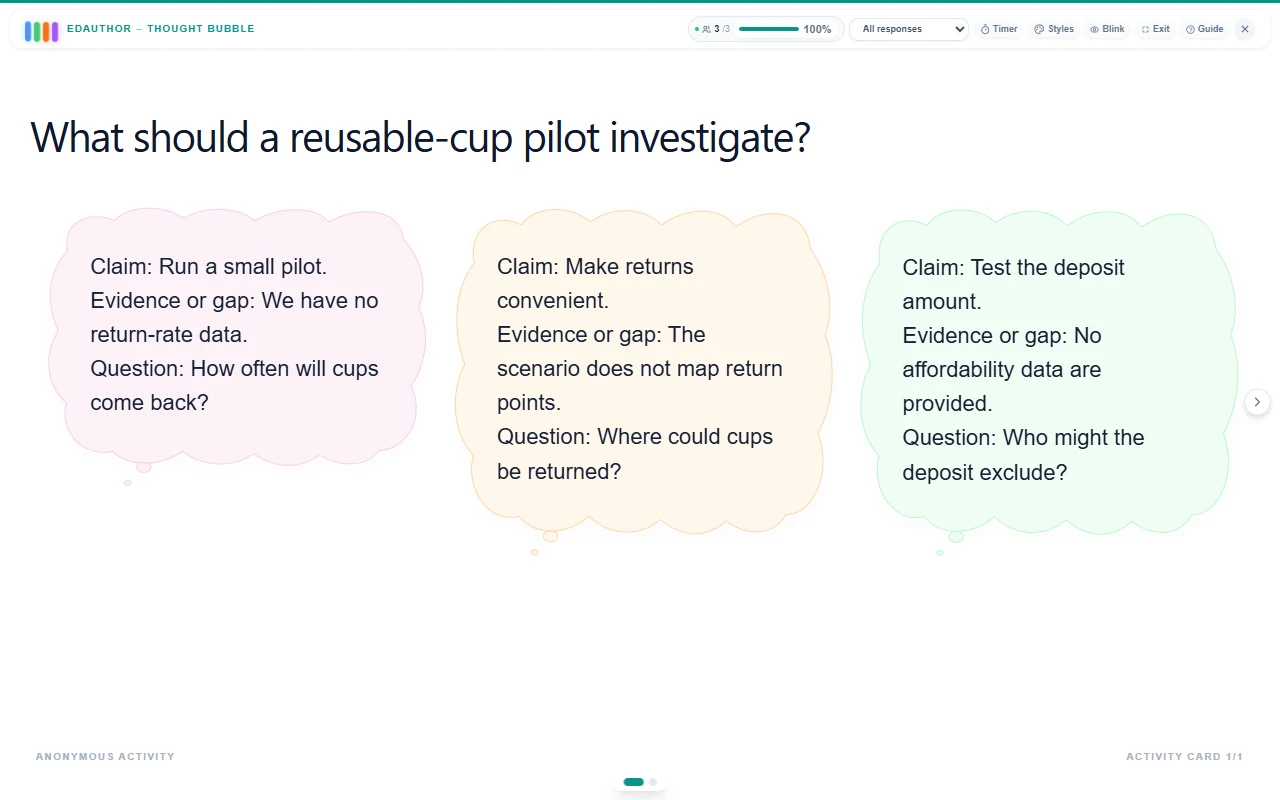Click the response progress bar at 100%
The width and height of the screenshot is (1280, 800).
[x=769, y=29]
